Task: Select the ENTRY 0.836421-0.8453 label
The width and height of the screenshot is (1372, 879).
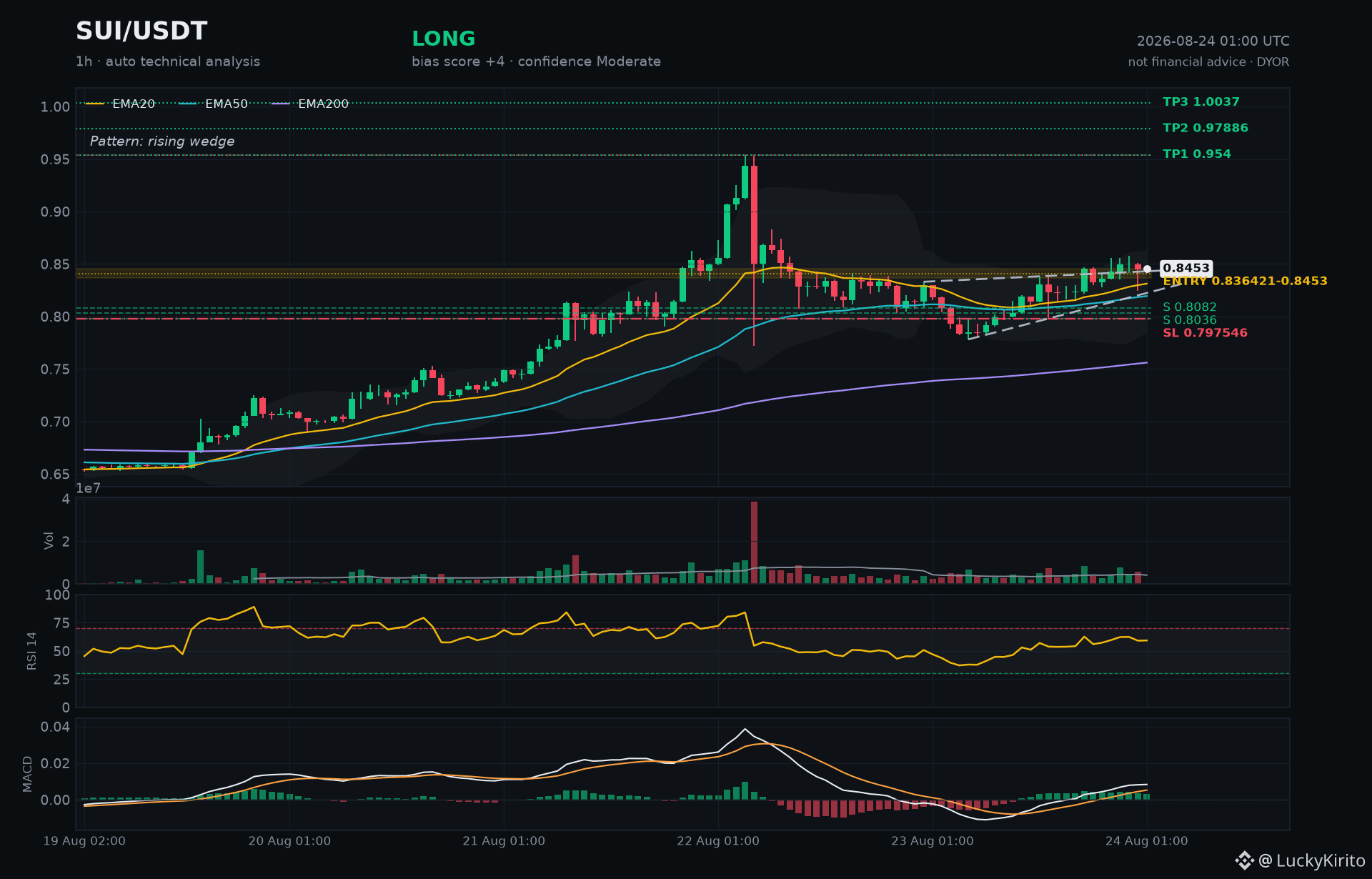Action: coord(1245,282)
